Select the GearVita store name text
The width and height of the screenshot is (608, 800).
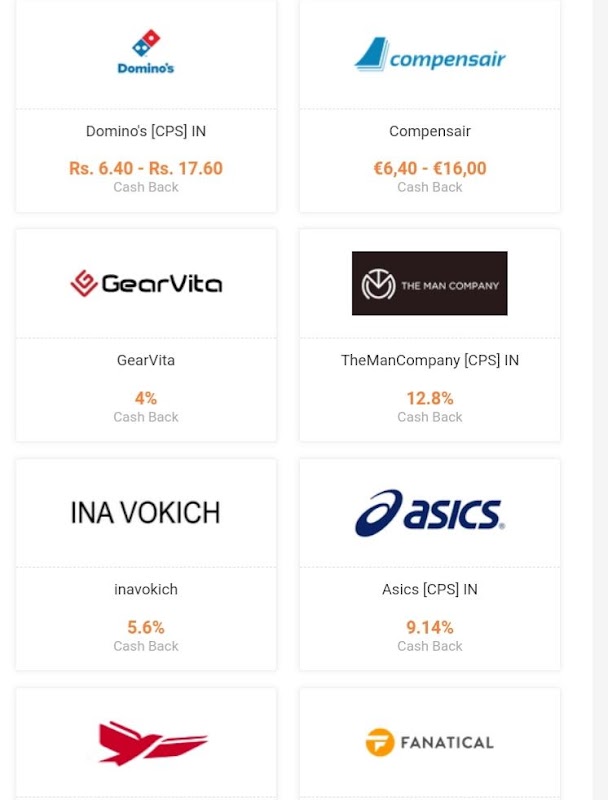point(146,360)
